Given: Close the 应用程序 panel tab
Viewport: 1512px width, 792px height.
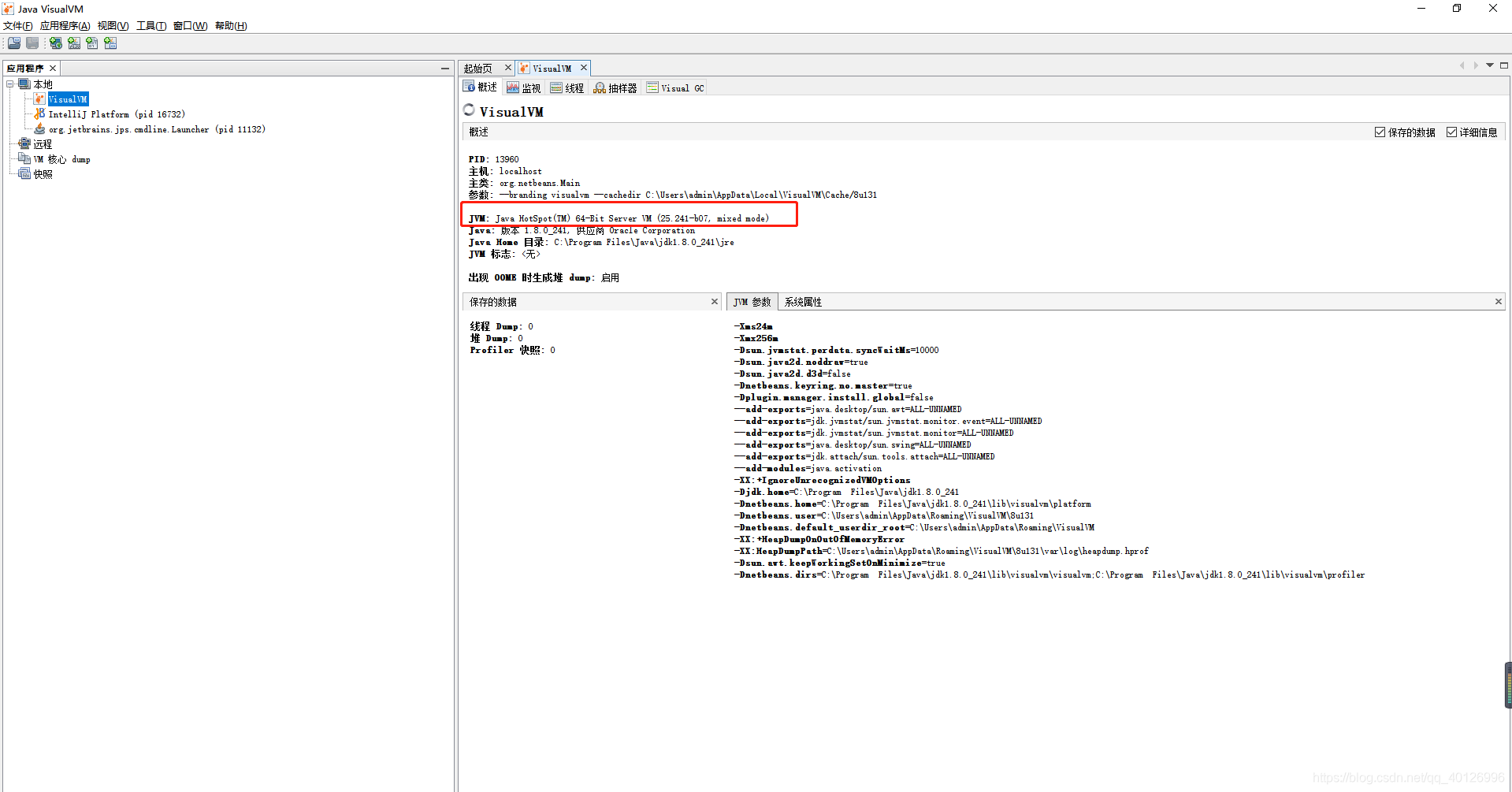Looking at the screenshot, I should click(x=53, y=69).
